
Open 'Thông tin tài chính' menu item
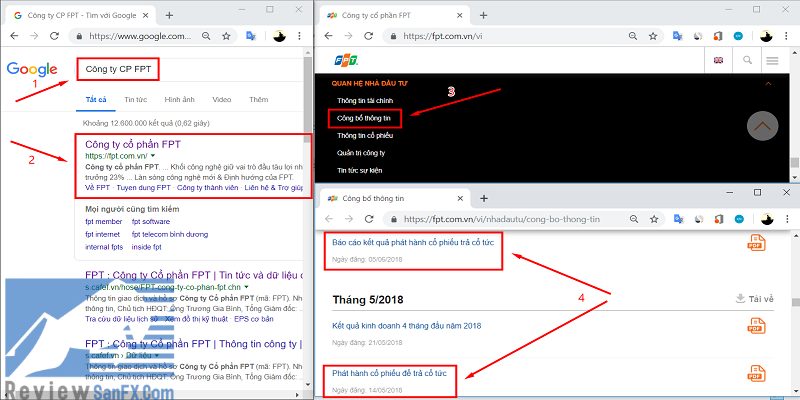coord(365,101)
